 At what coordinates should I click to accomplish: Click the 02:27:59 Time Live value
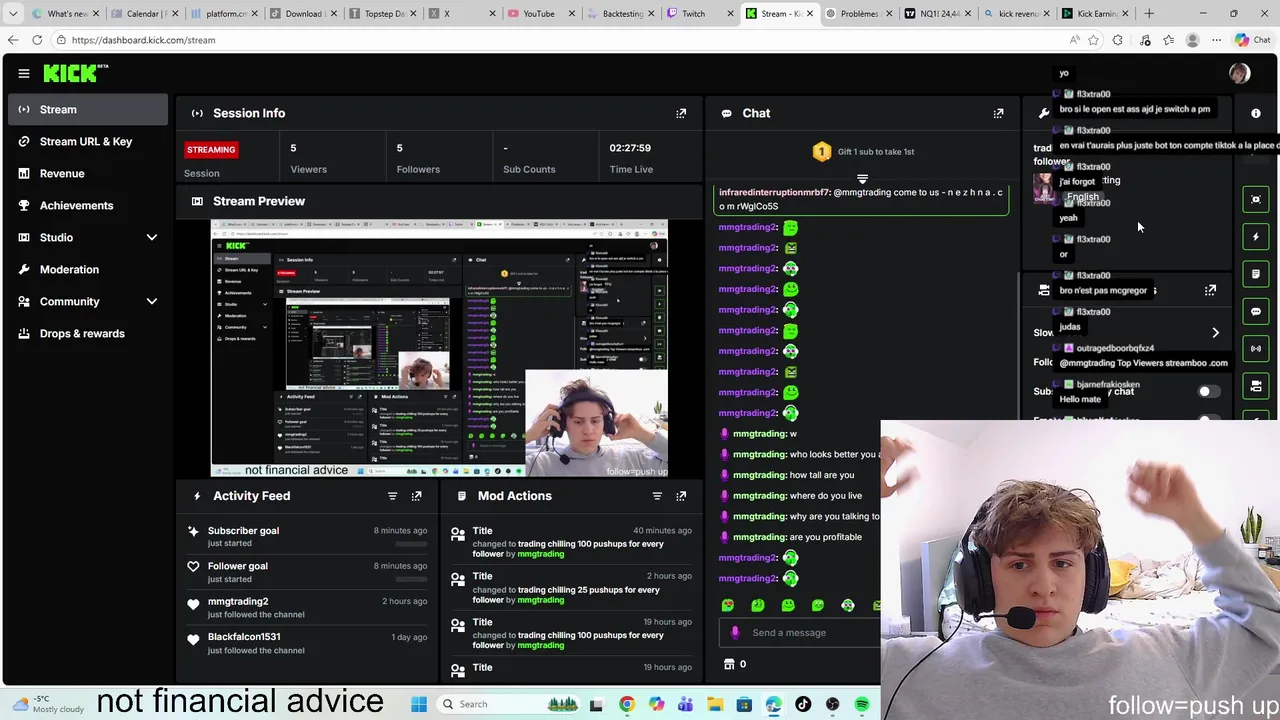coord(630,148)
